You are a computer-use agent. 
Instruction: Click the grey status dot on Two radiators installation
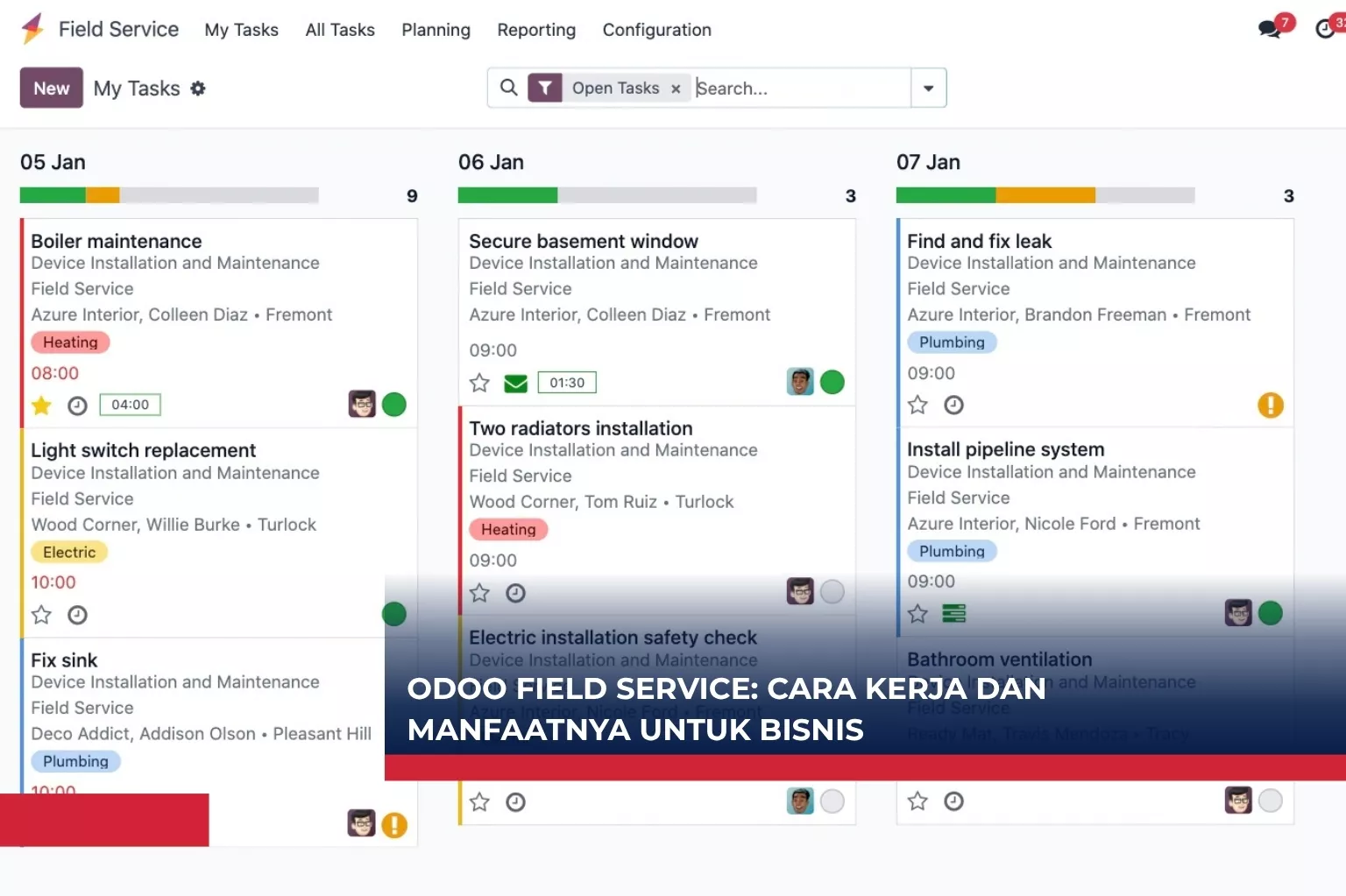coord(832,592)
